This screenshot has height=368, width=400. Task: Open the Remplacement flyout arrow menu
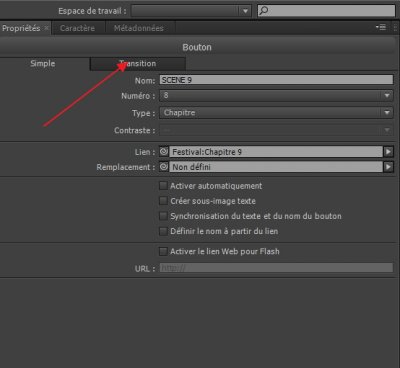pos(388,167)
